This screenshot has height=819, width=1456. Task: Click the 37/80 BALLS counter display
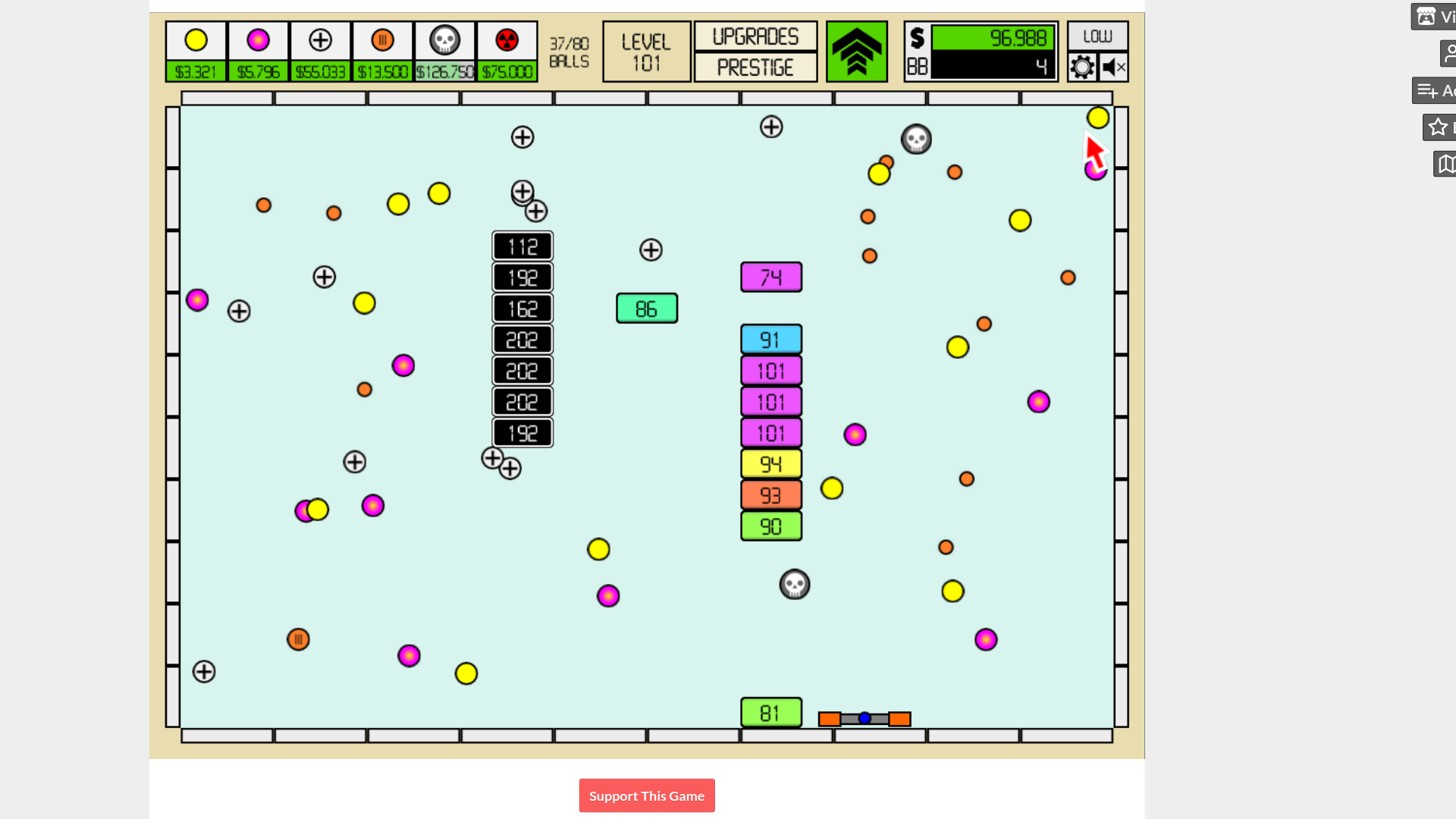click(x=568, y=51)
